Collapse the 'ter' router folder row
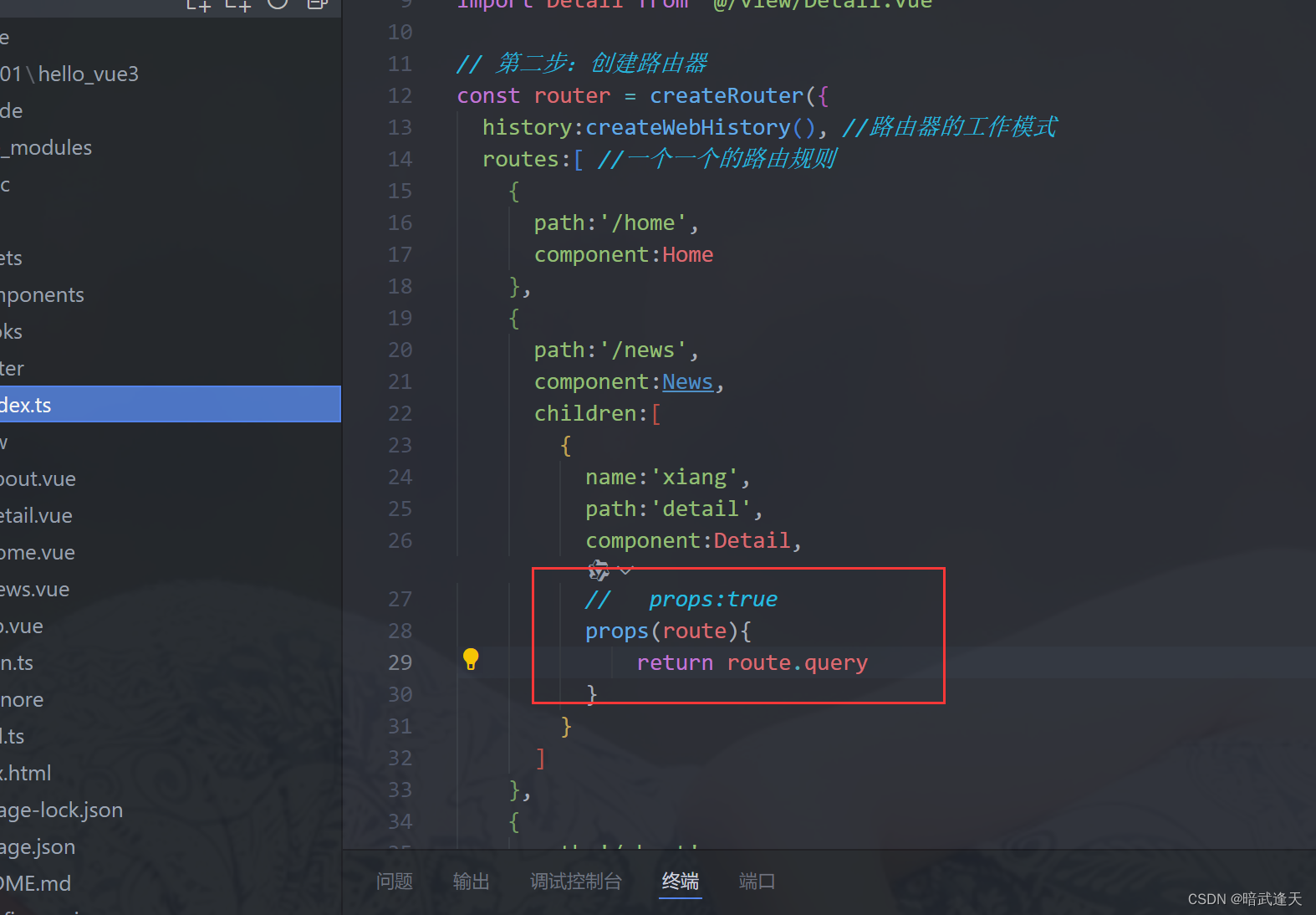 [171, 368]
